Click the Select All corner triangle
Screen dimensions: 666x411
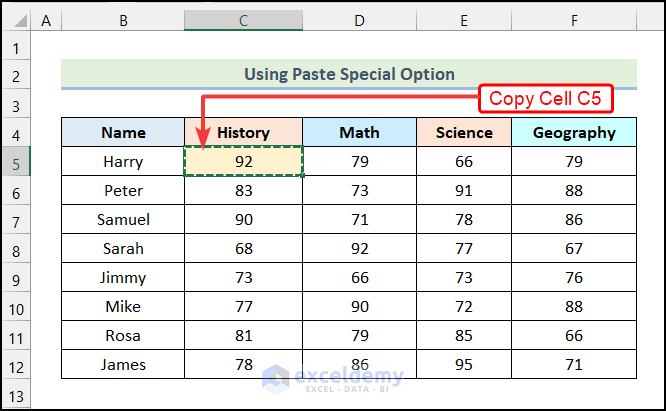point(17,20)
